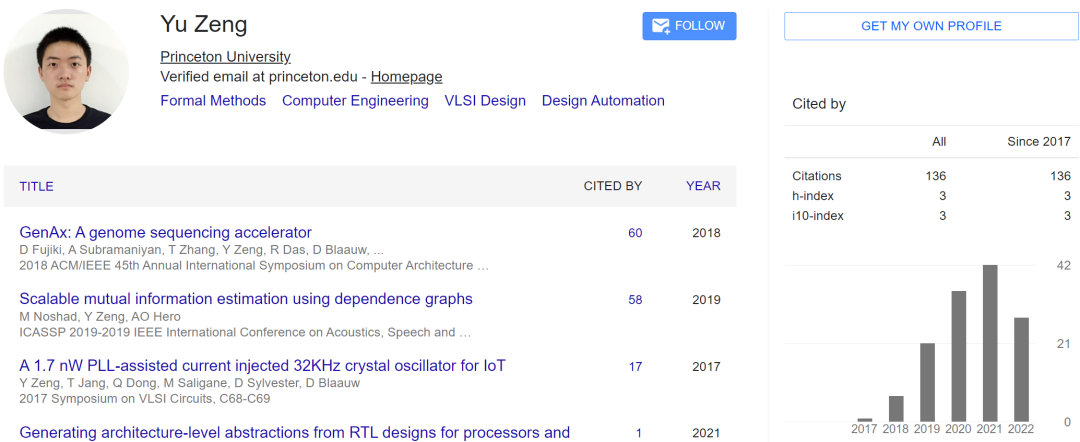
Task: Sort publications by Year column header
Action: coord(703,186)
